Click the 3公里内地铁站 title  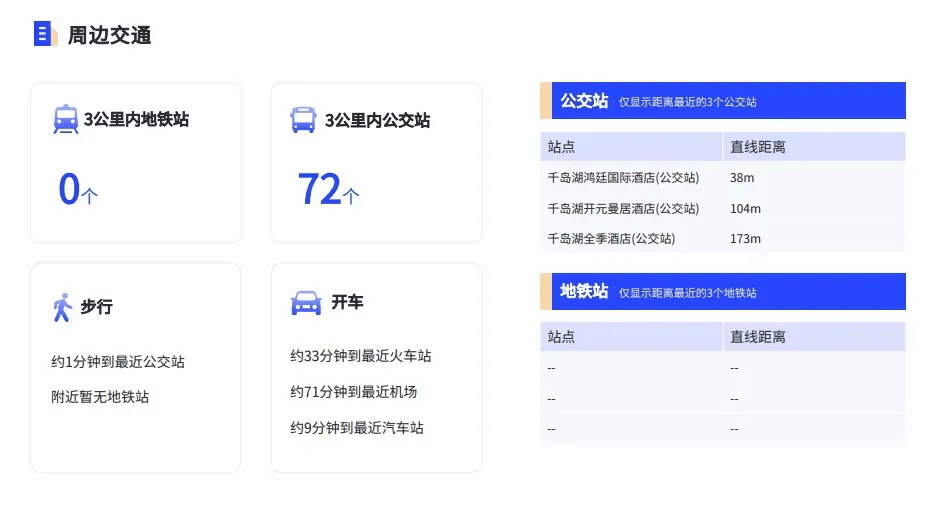[136, 119]
